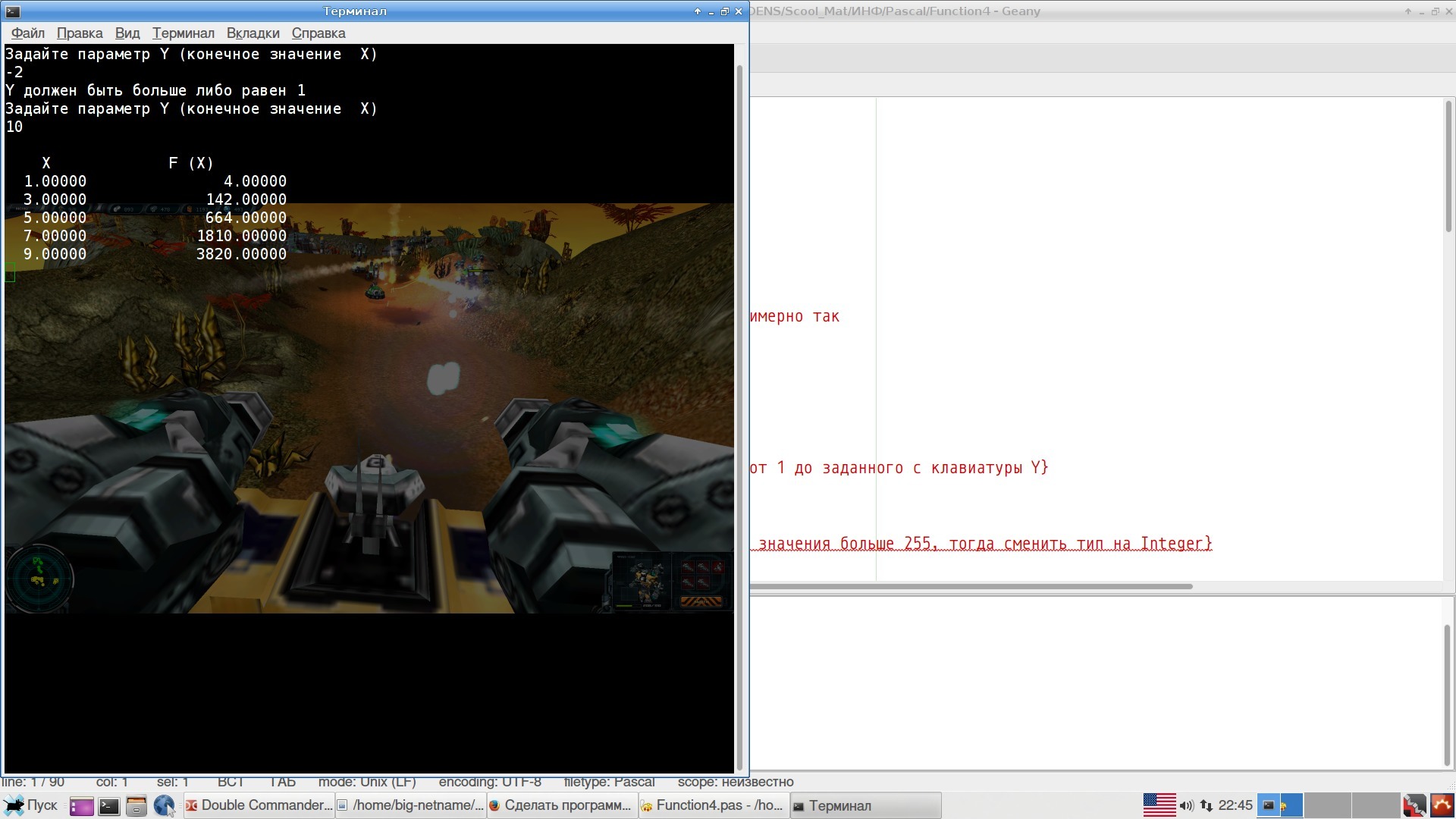Open the file manager drawer launcher
Screen dimensions: 1456x819
pyautogui.click(x=136, y=806)
